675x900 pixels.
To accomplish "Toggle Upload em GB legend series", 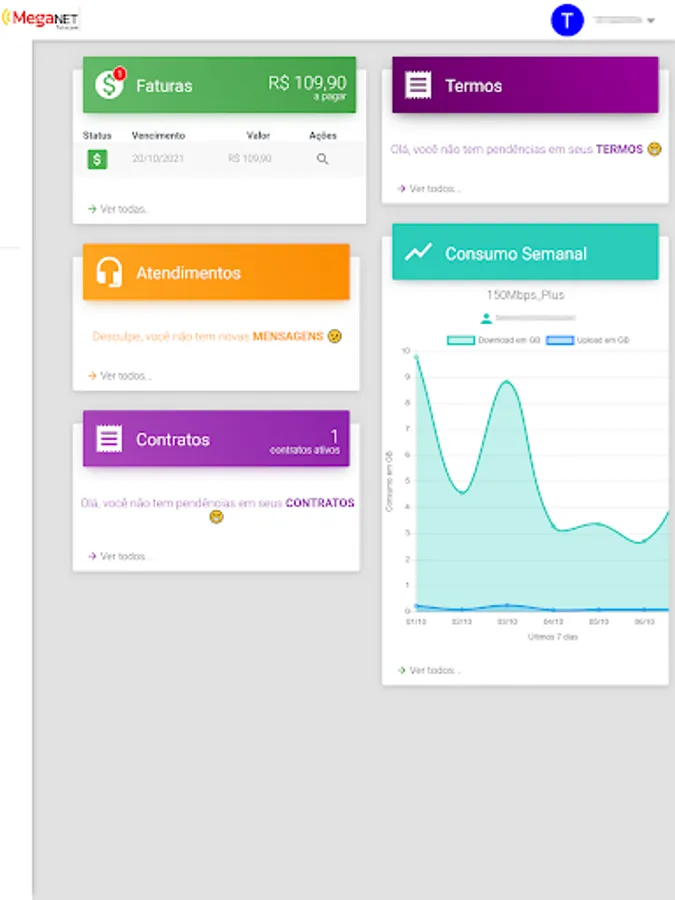I will (588, 340).
